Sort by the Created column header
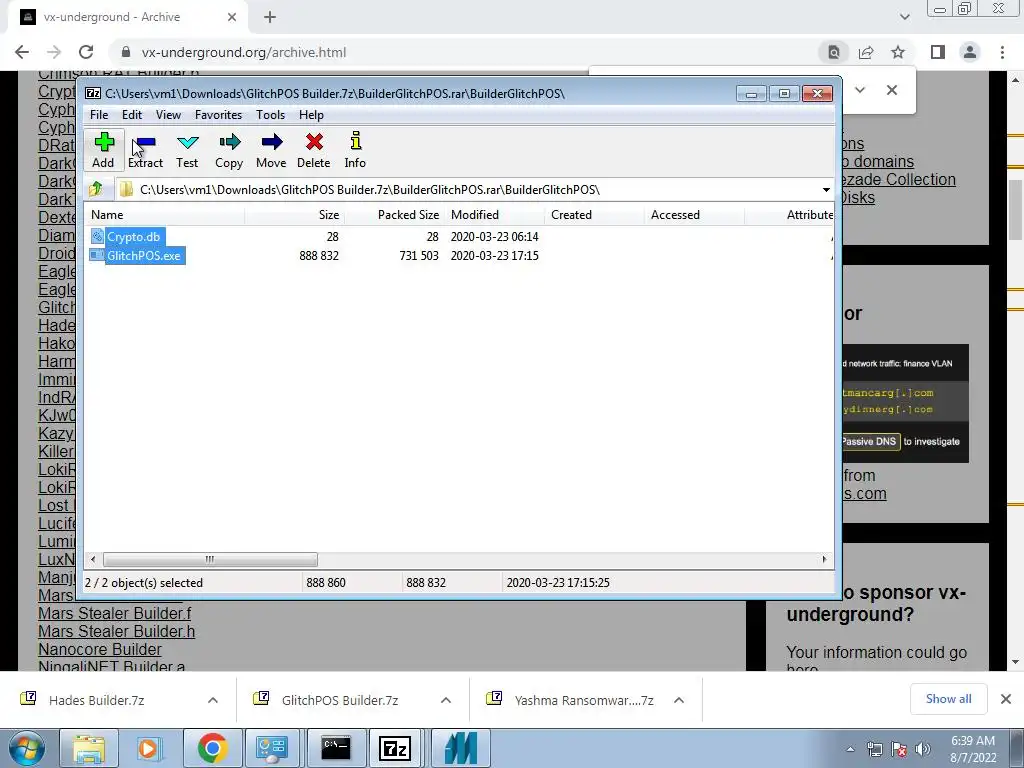This screenshot has width=1024, height=768. pos(594,215)
